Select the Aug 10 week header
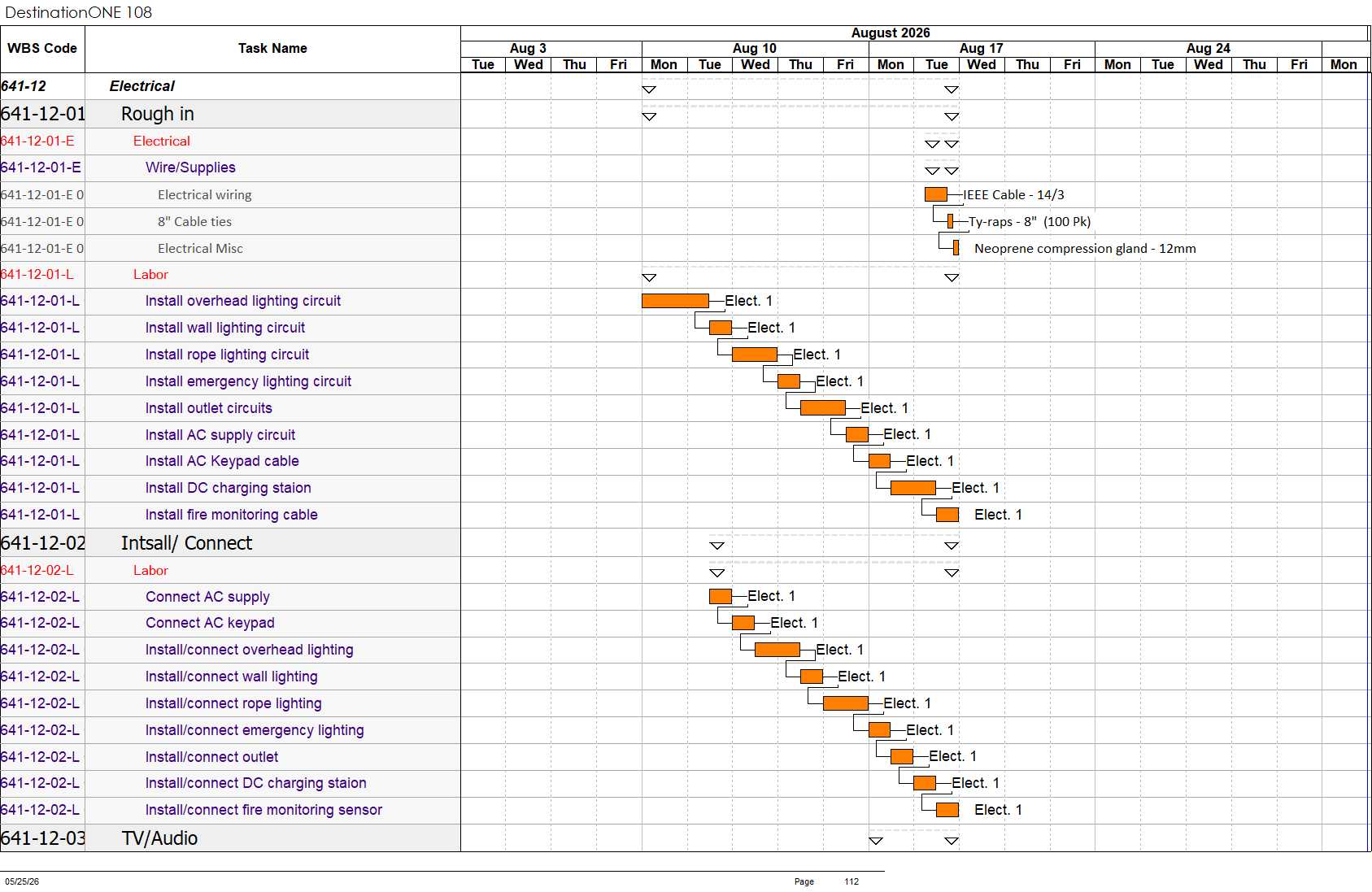Image resolution: width=1372 pixels, height=892 pixels. click(755, 49)
